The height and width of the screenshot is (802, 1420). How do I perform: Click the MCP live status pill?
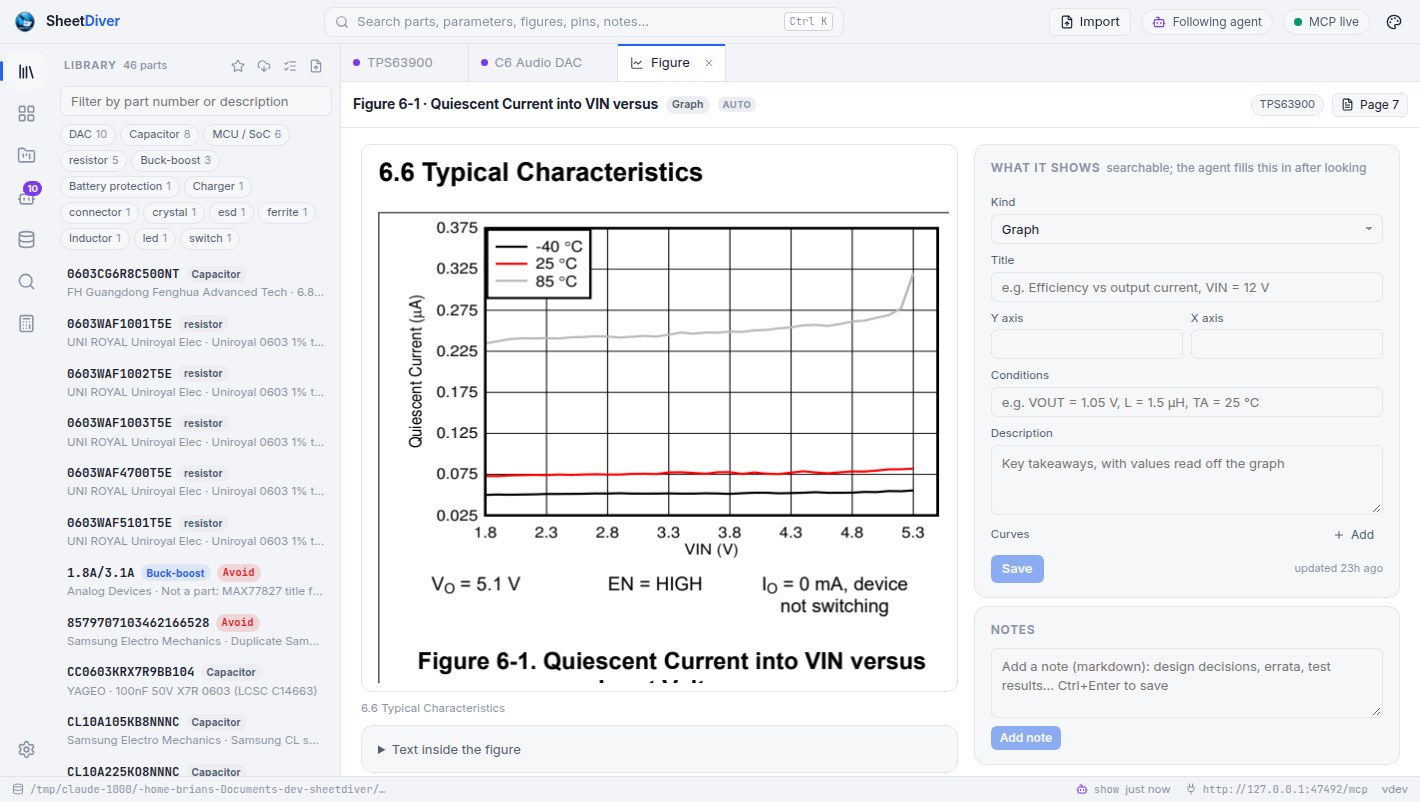(x=1327, y=22)
